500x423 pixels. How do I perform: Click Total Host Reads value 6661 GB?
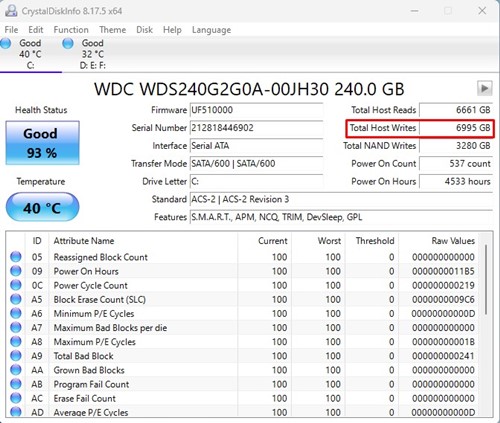tap(456, 110)
